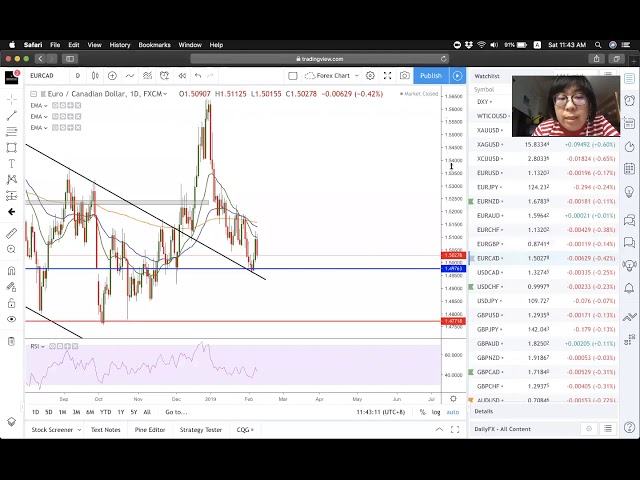640x480 pixels.
Task: Select the Text tool in drawing toolbar
Action: click(x=11, y=164)
